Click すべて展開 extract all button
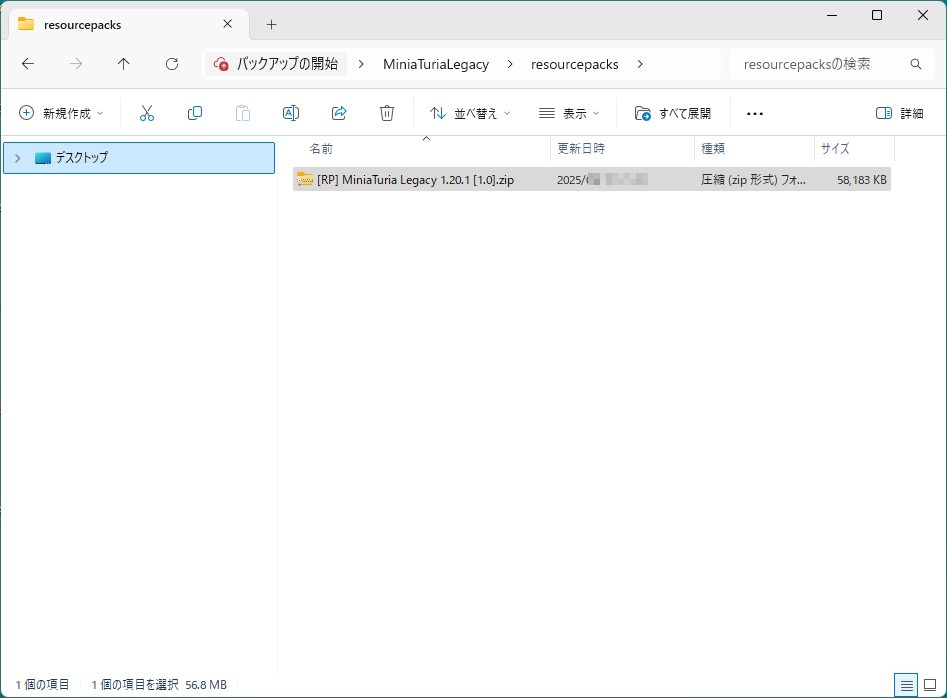The height and width of the screenshot is (698, 947). 673,113
